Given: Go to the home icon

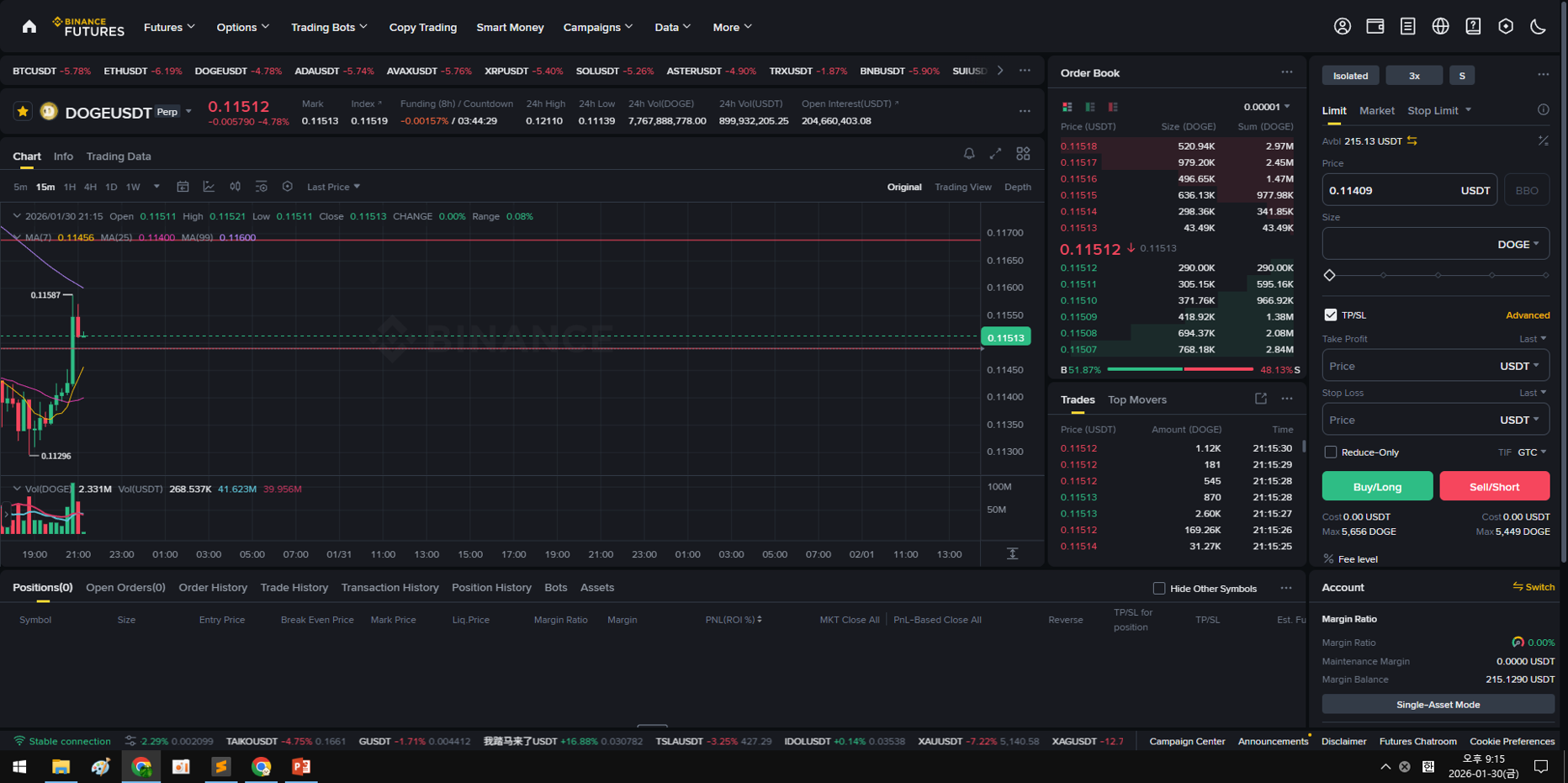Looking at the screenshot, I should (29, 27).
